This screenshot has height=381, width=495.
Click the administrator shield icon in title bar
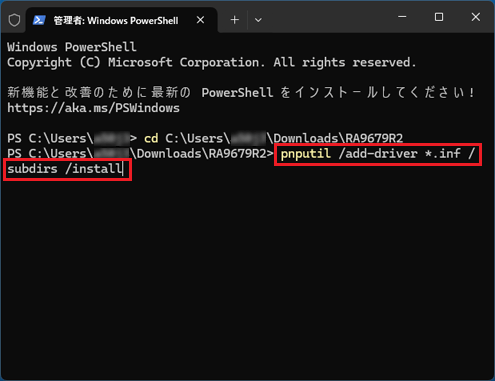[14, 20]
